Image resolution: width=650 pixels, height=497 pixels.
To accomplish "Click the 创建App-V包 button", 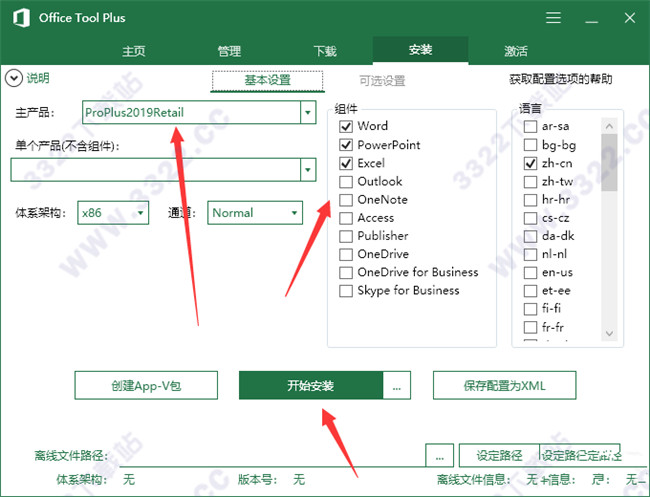I will 146,385.
